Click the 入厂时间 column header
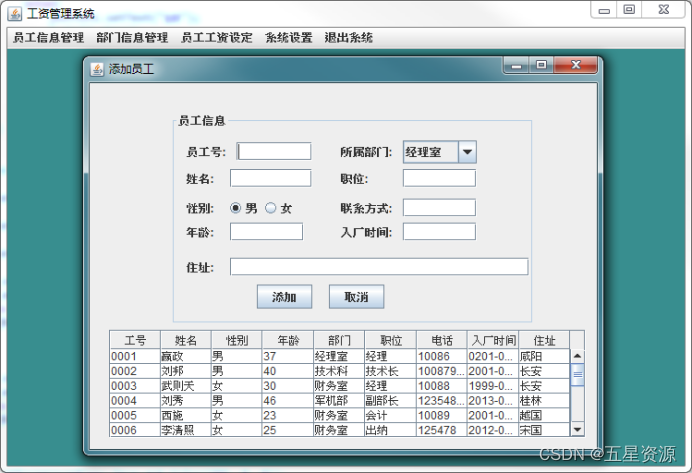The height and width of the screenshot is (473, 692). [493, 340]
